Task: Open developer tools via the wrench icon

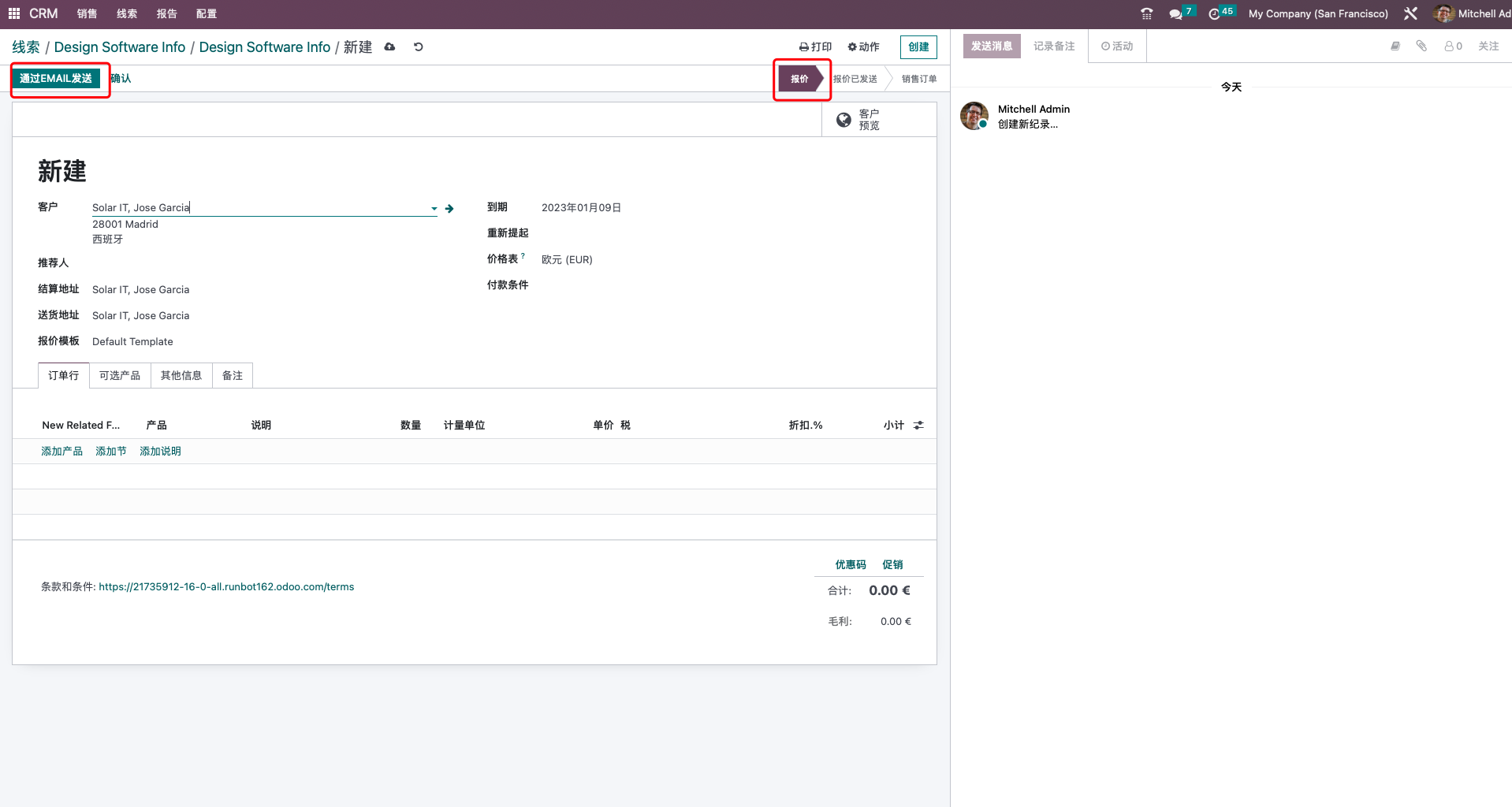Action: click(1410, 13)
